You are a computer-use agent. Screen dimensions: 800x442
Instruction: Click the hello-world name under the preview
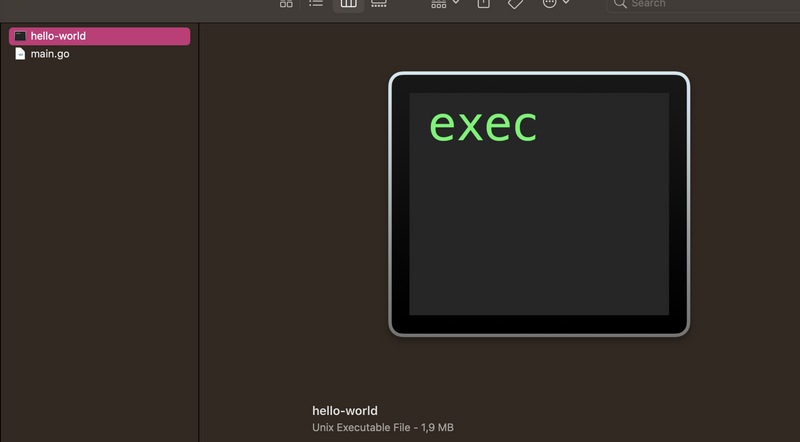pyautogui.click(x=345, y=411)
